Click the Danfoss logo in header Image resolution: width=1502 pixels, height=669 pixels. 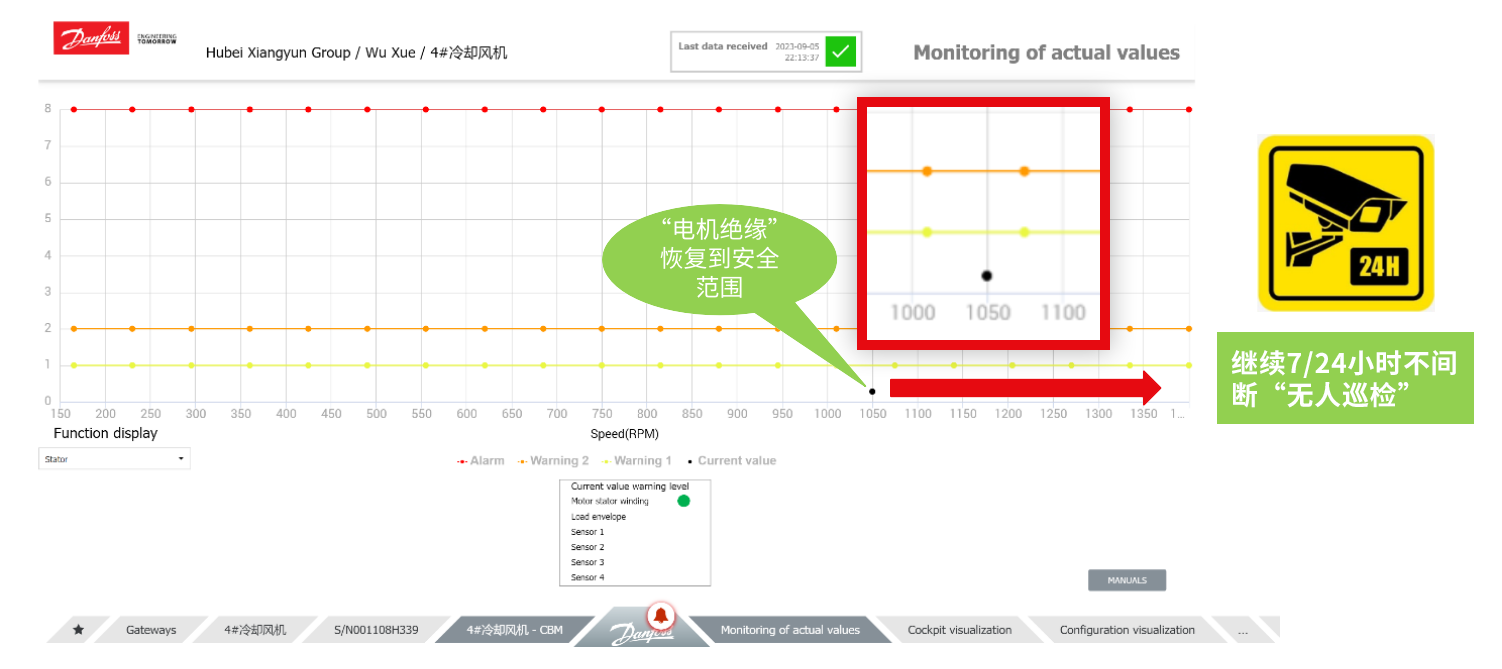point(91,39)
